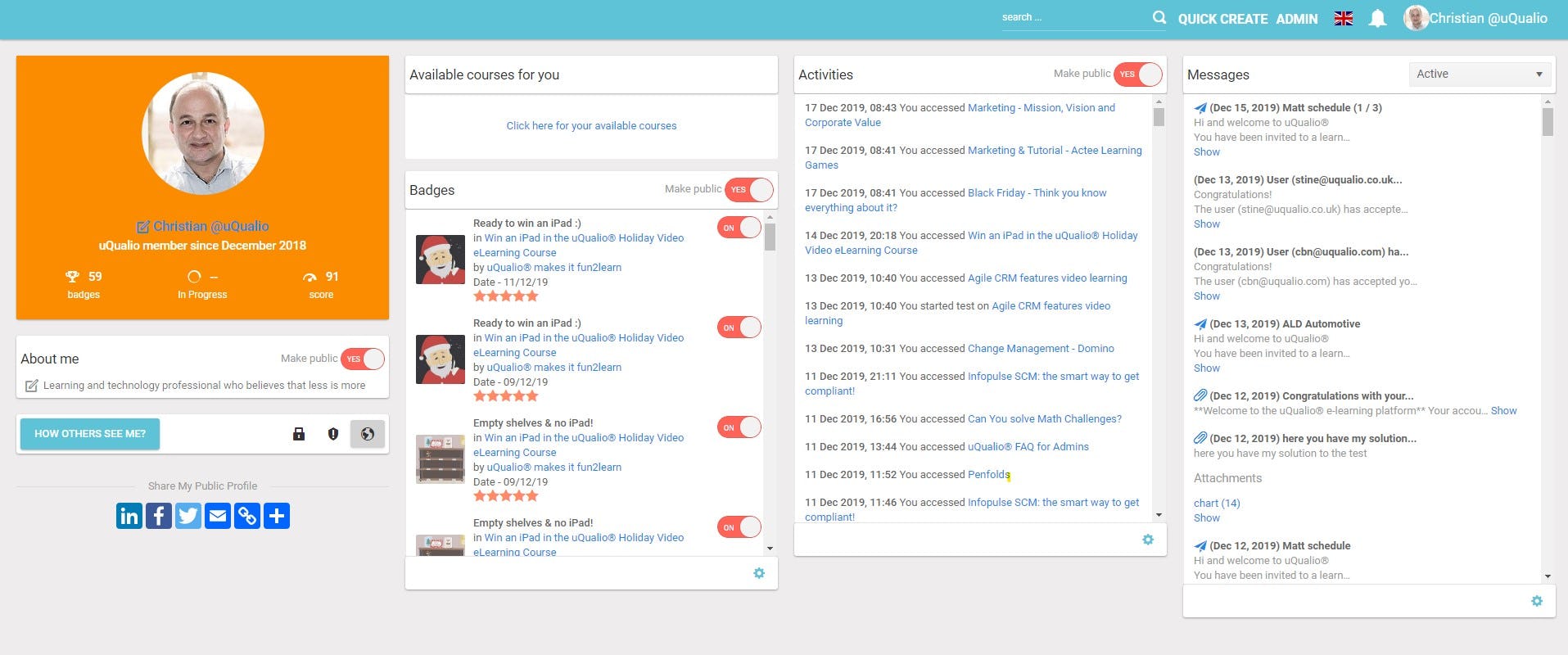Click the edit icon beside Christian @uQualio name
1568x655 pixels.
coord(143,227)
